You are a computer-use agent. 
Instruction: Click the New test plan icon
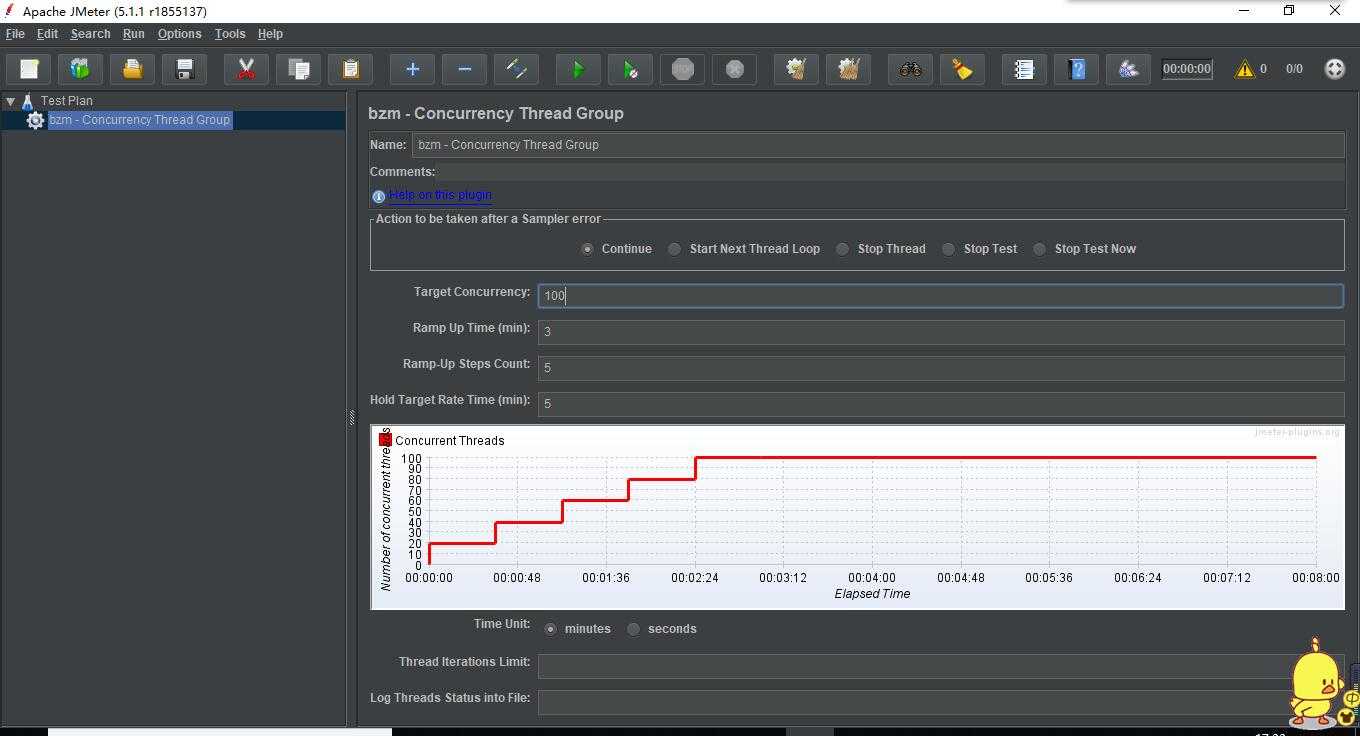click(x=29, y=69)
